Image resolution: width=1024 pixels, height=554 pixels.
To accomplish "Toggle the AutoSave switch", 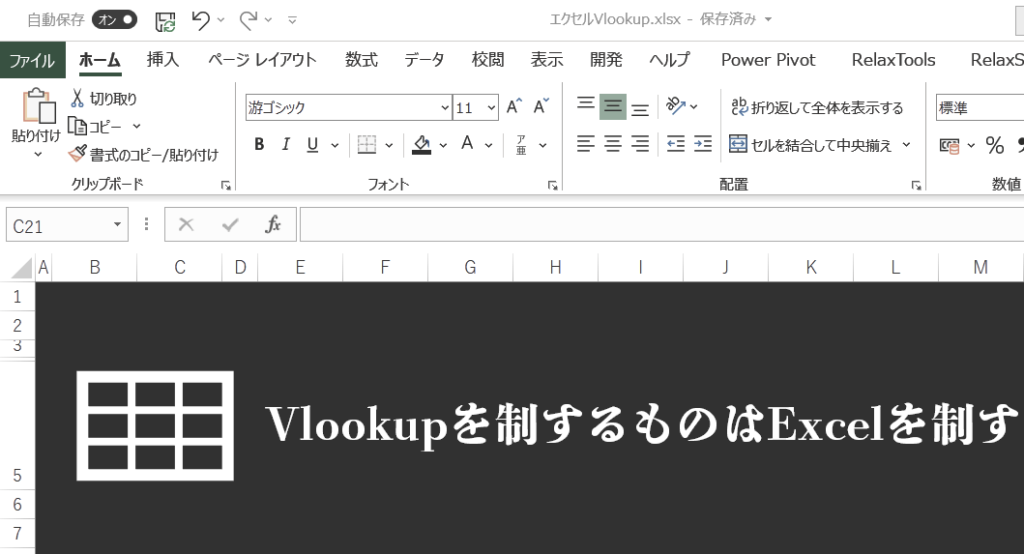I will coord(114,20).
